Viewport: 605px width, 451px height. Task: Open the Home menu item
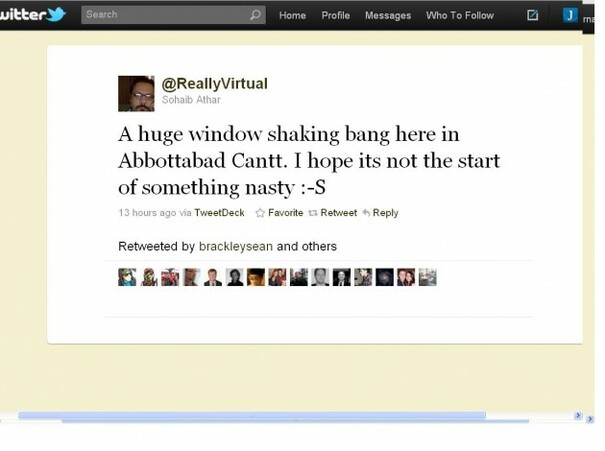(x=292, y=15)
